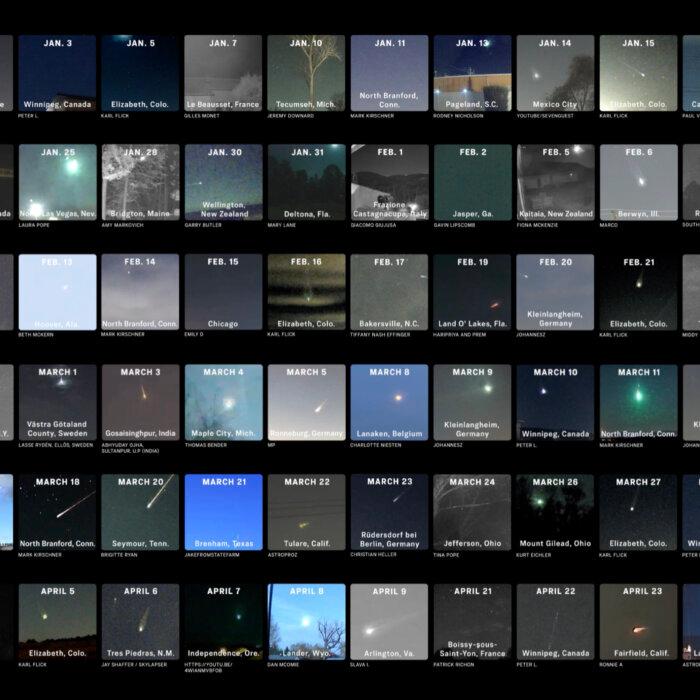Select the Jan. 5 Elizabeth, Colo. thumbnail
This screenshot has height=700, width=700.
tap(140, 73)
